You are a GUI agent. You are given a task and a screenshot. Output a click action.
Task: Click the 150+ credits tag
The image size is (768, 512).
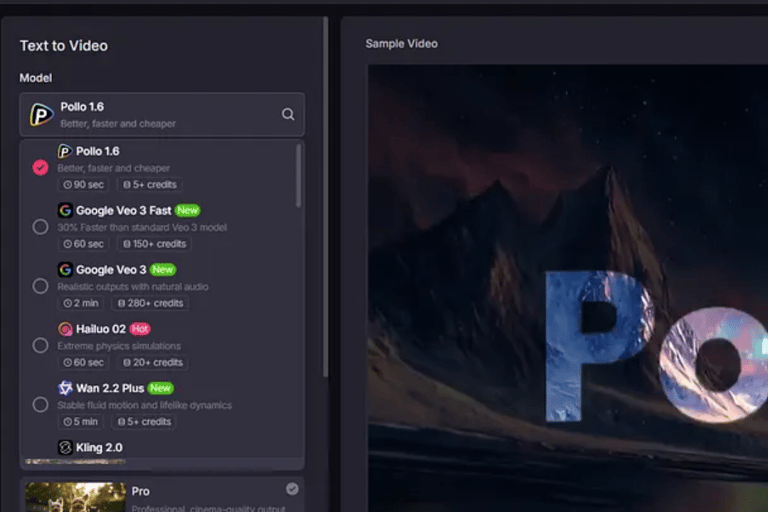coord(154,244)
